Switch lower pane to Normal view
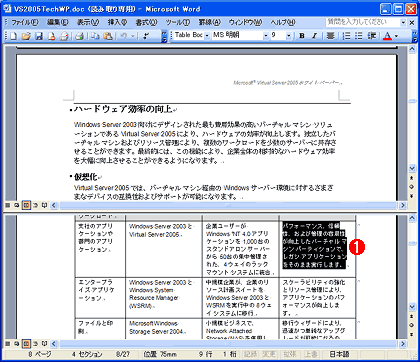Image resolution: width=420 pixels, height=362 pixels. pos(7,343)
